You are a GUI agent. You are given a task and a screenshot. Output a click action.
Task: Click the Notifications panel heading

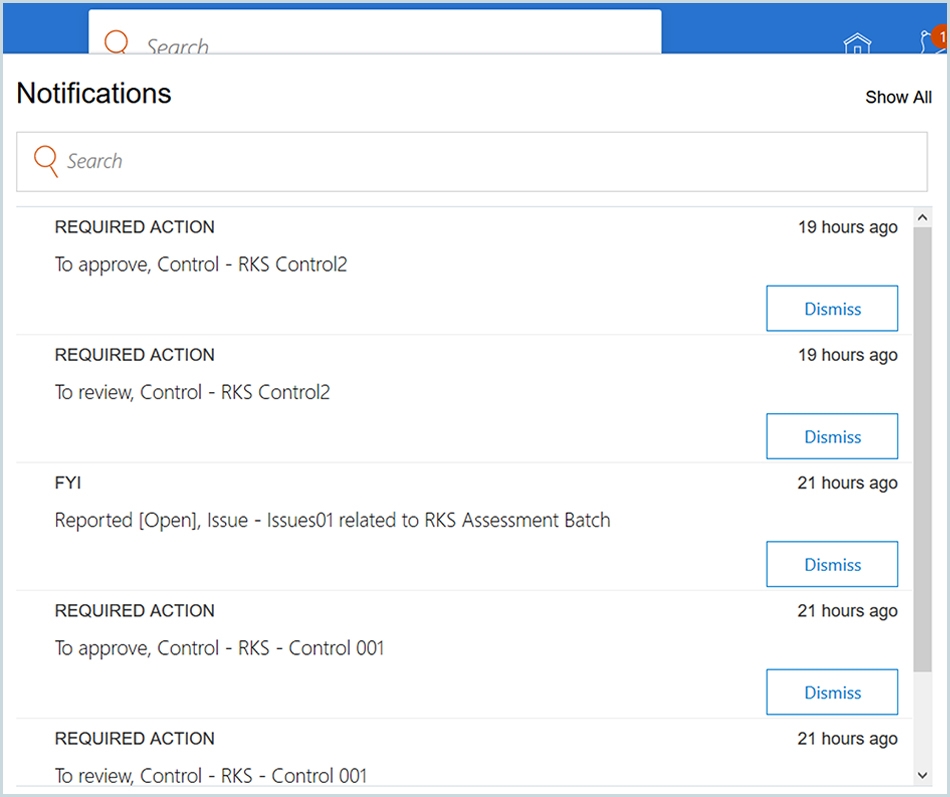(93, 93)
